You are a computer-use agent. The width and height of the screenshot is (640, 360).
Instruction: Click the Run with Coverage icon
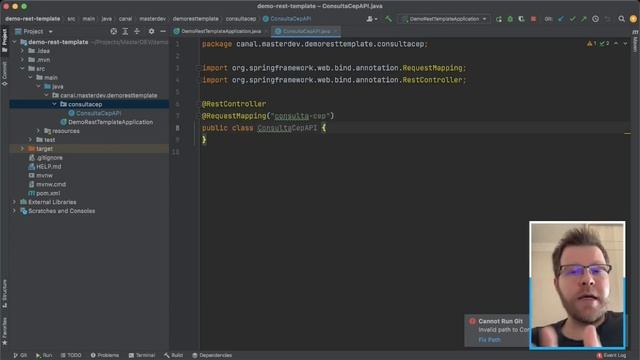click(522, 19)
